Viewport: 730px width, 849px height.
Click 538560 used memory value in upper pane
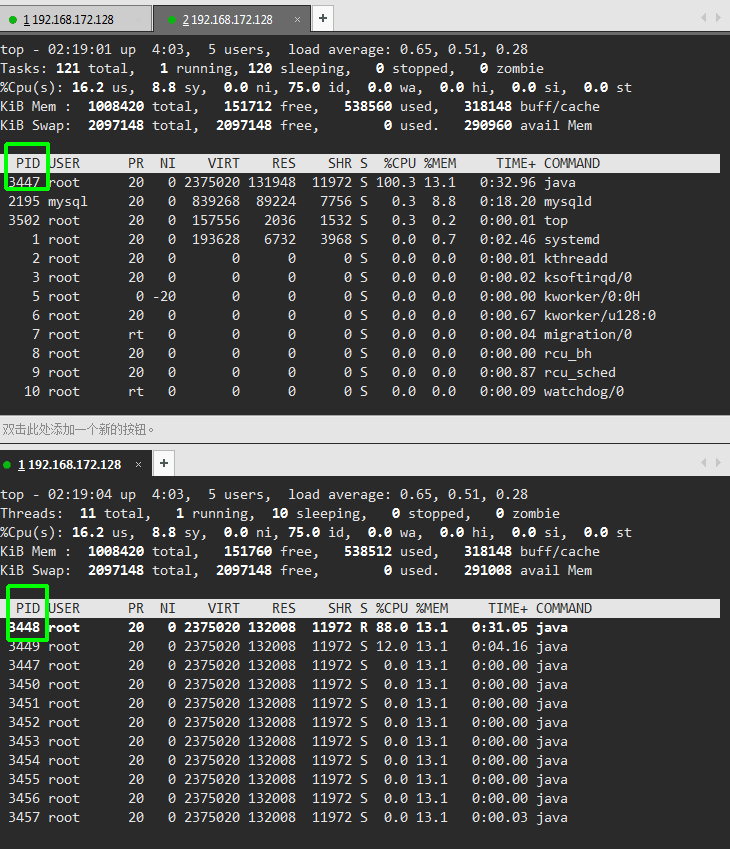368,107
